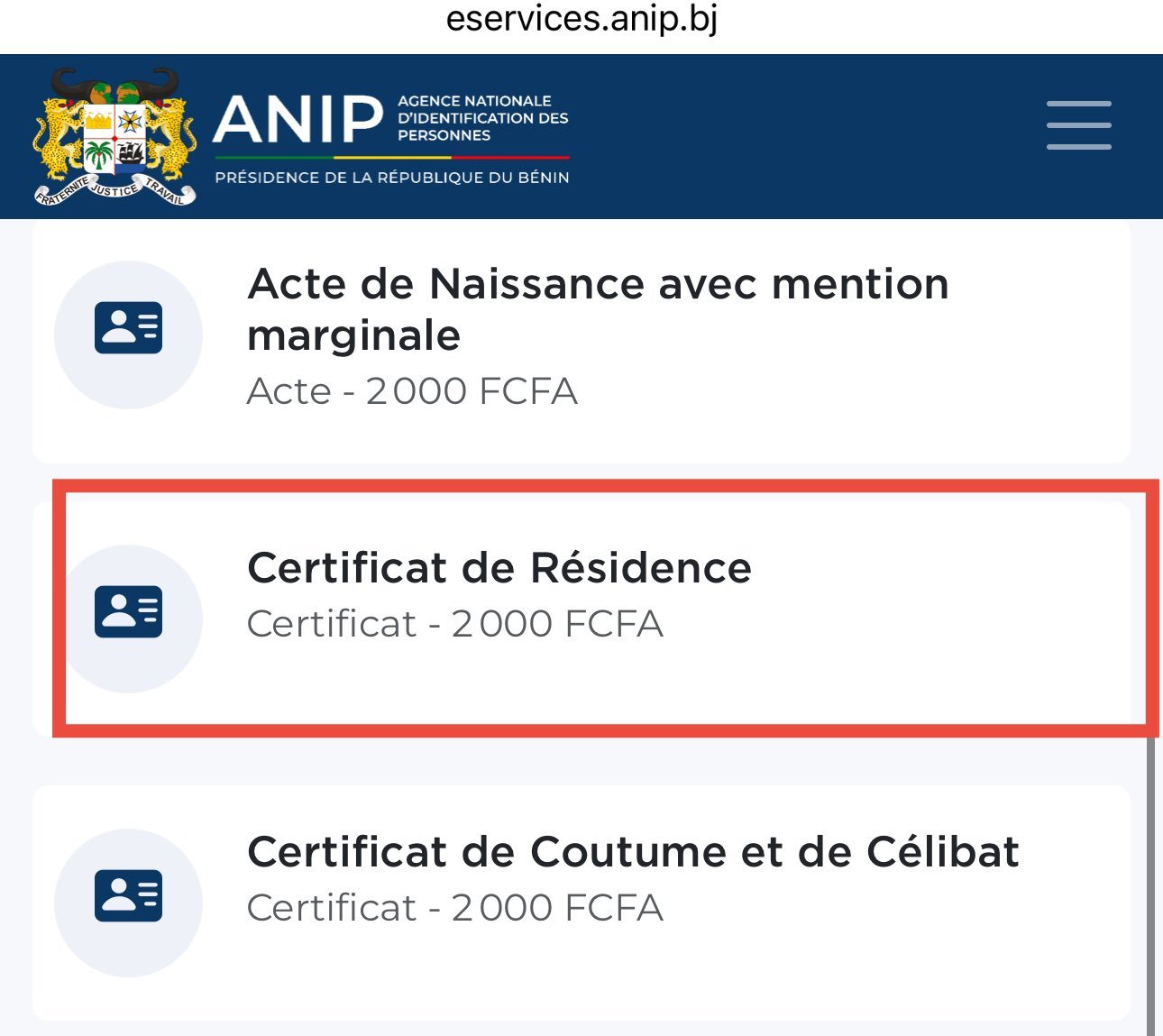Click the large ANIP wordmark
The image size is (1163, 1036).
point(298,120)
